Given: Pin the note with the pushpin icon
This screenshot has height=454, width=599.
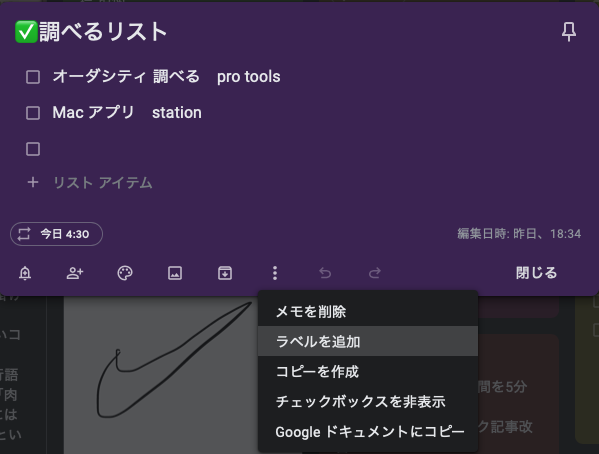Looking at the screenshot, I should 568,32.
